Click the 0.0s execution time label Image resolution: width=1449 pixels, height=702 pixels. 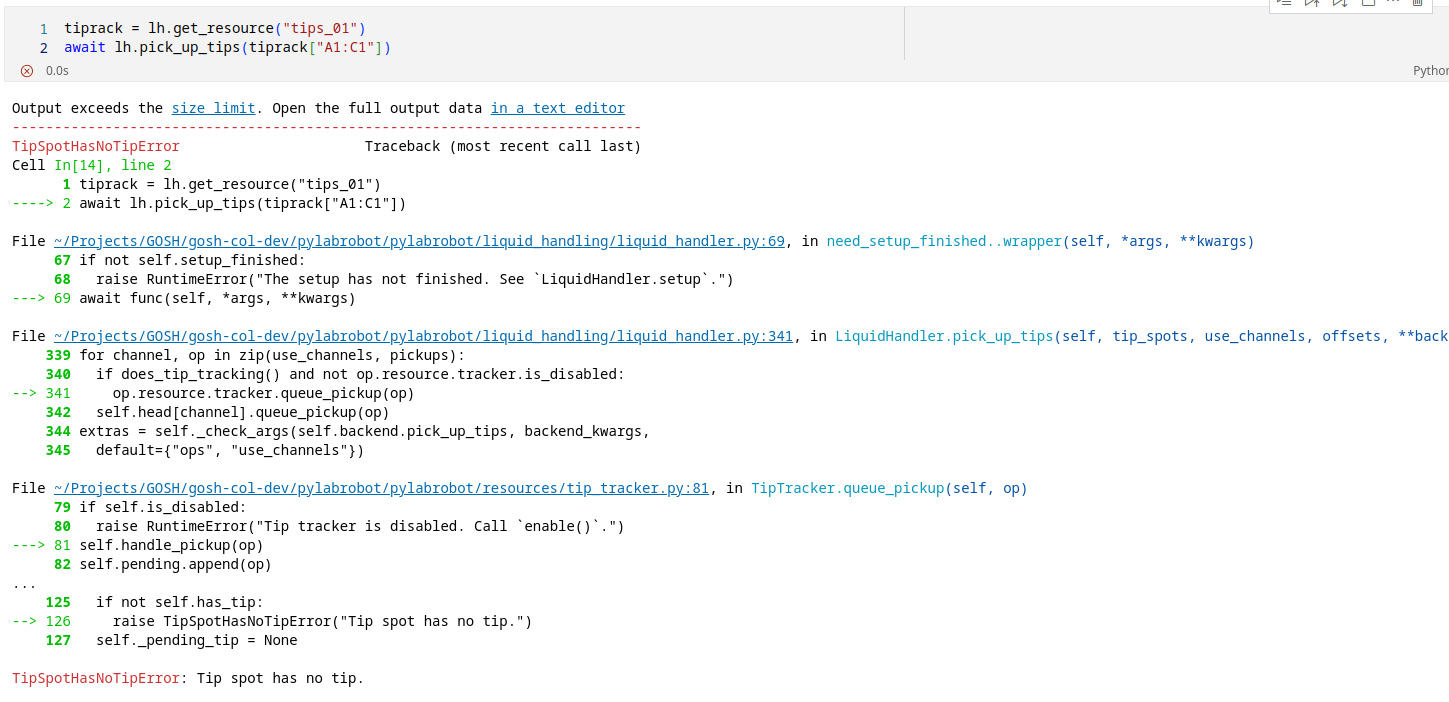pos(57,71)
